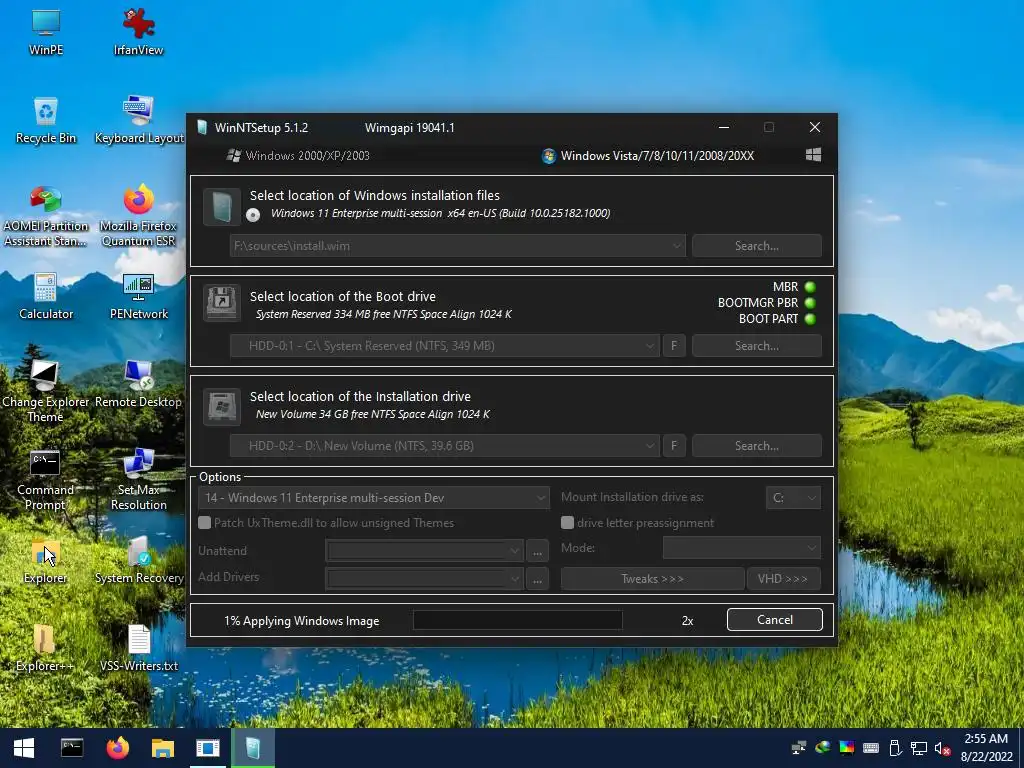
Task: Open Set Max Resolution shortcut
Action: coord(138,479)
